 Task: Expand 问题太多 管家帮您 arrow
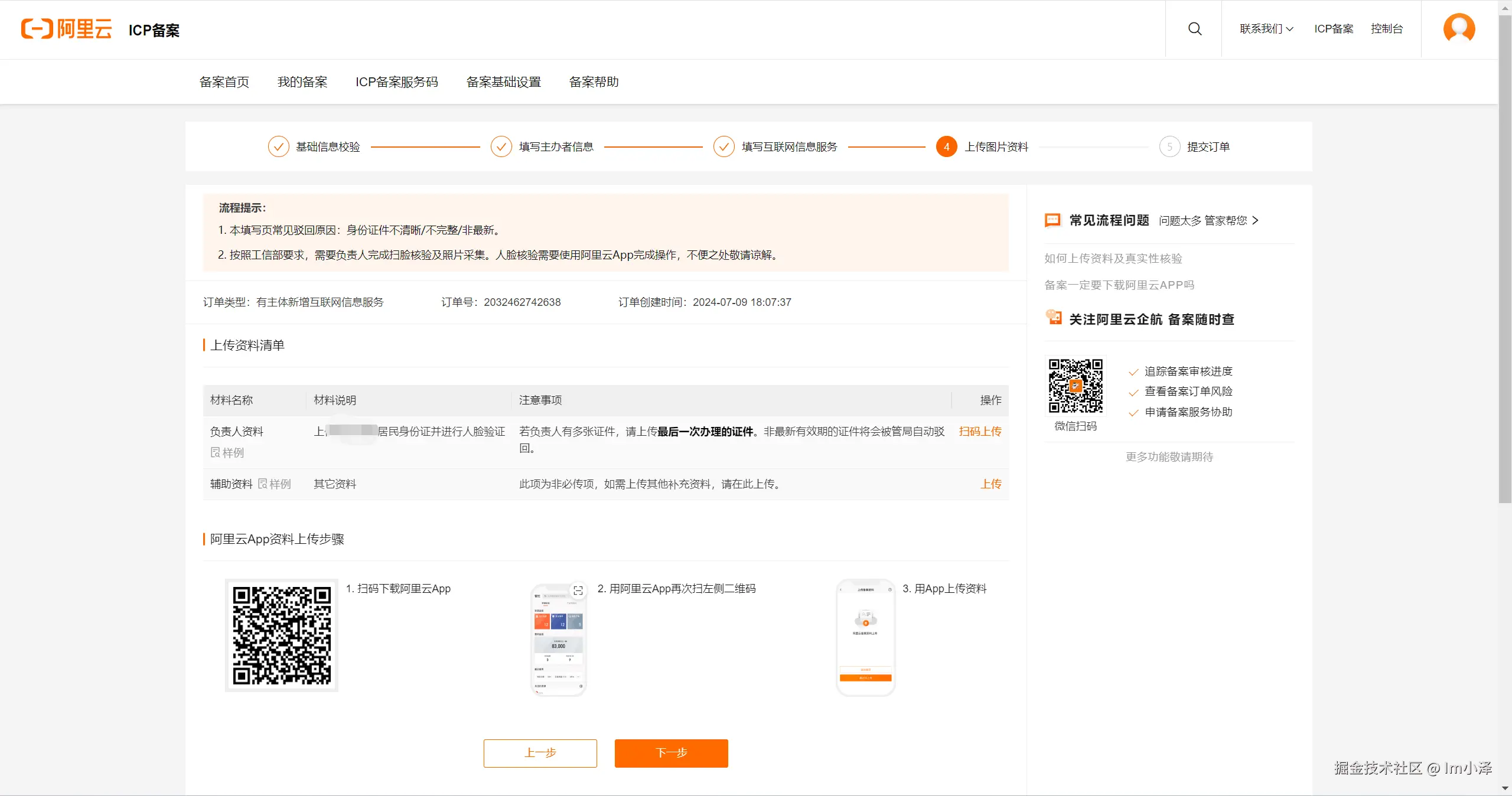point(1254,220)
